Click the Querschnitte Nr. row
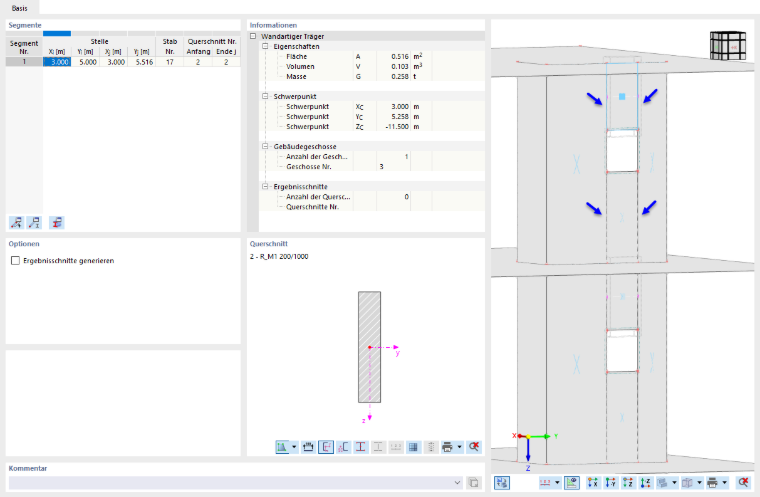This screenshot has width=760, height=497. click(372, 207)
